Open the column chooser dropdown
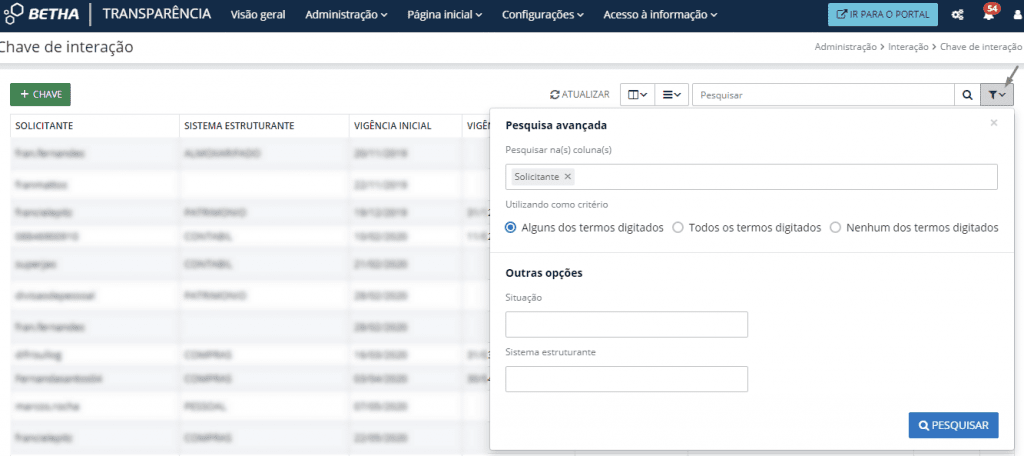The image size is (1024, 456). coord(637,95)
